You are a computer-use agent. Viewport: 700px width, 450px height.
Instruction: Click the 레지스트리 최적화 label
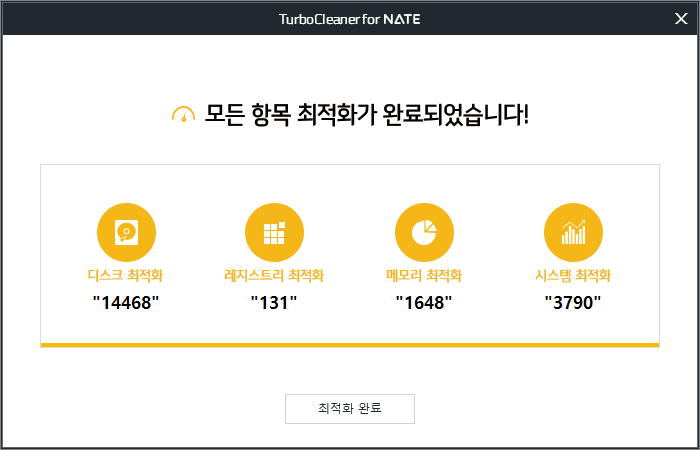point(274,275)
